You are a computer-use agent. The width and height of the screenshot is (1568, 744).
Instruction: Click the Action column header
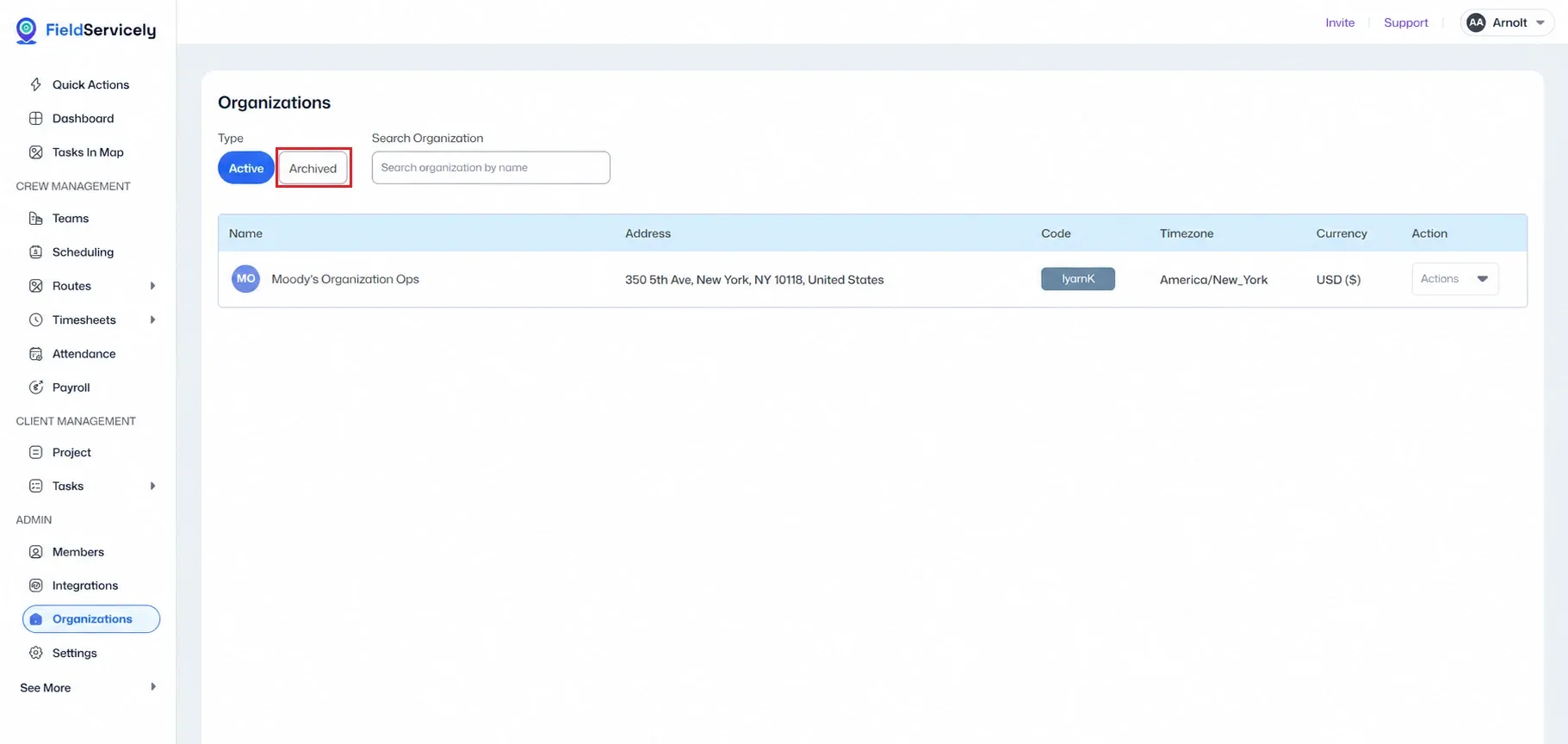coord(1429,233)
